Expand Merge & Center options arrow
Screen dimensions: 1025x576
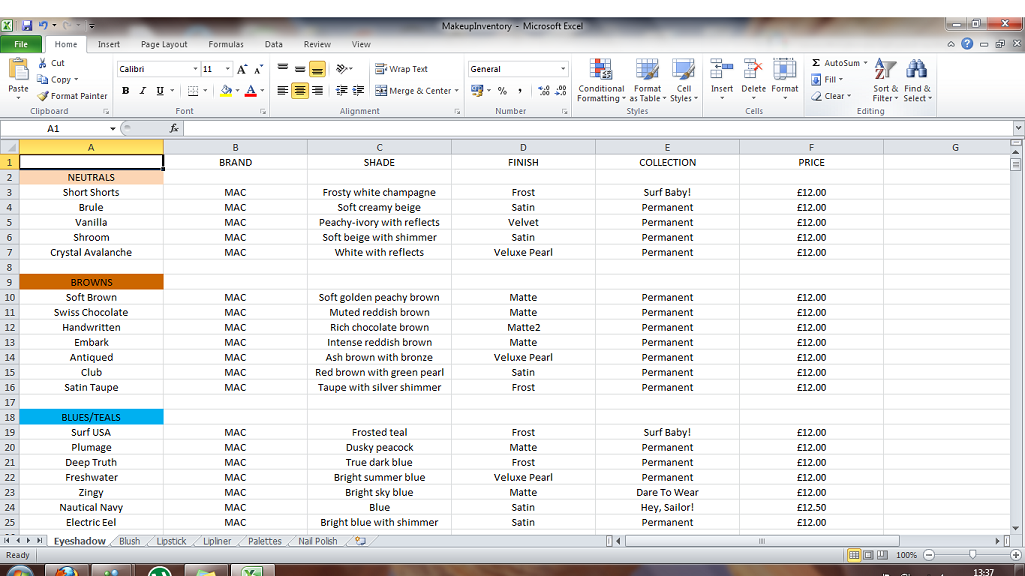click(456, 91)
